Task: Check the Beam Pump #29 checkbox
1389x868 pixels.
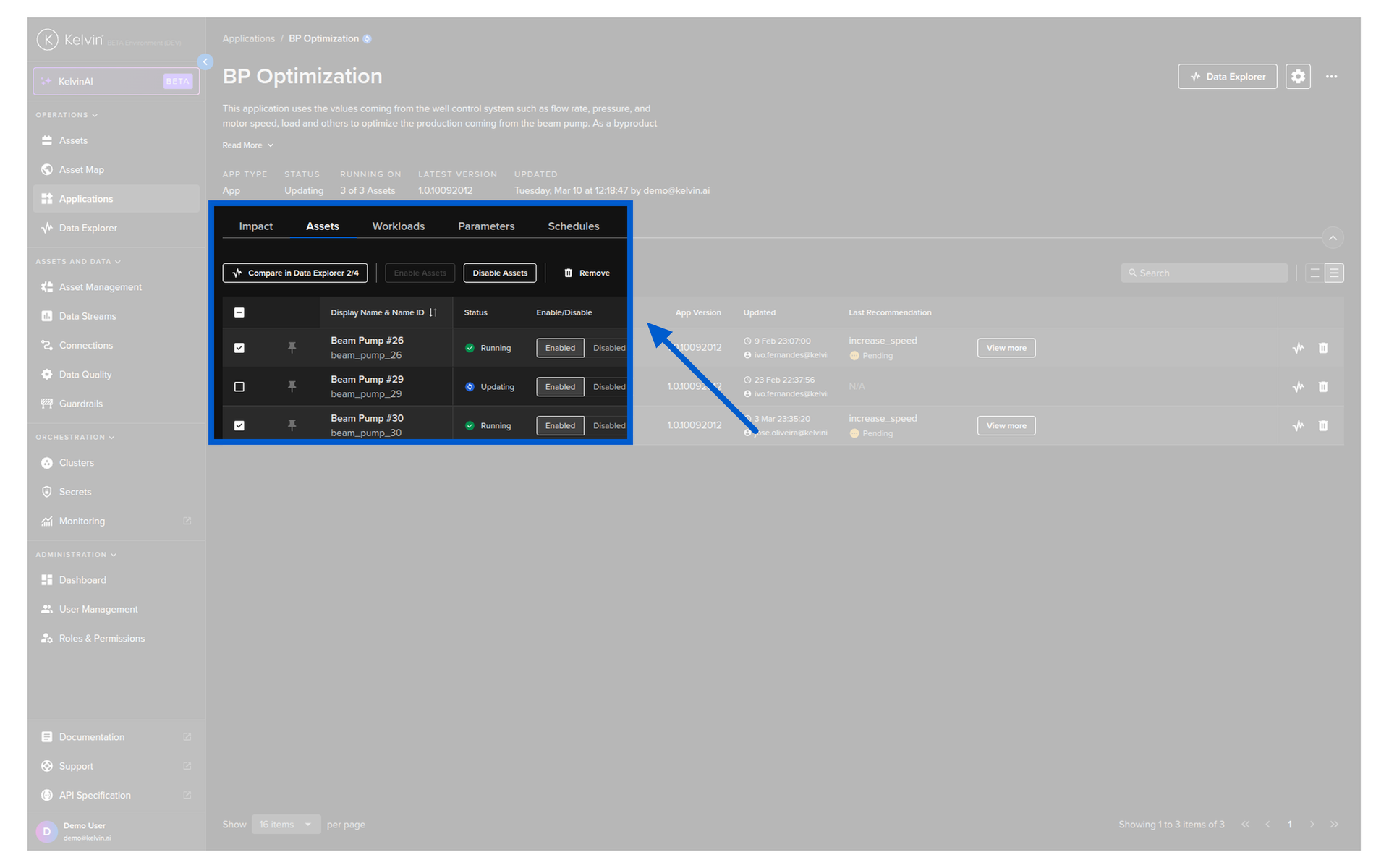Action: (239, 387)
